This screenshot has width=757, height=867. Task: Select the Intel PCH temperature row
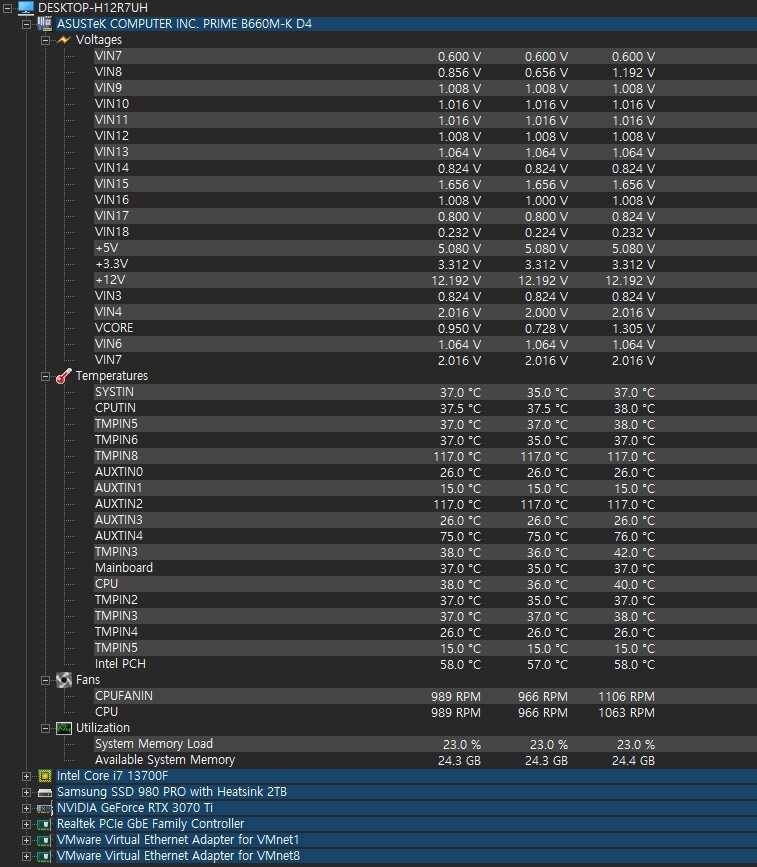(x=425, y=665)
